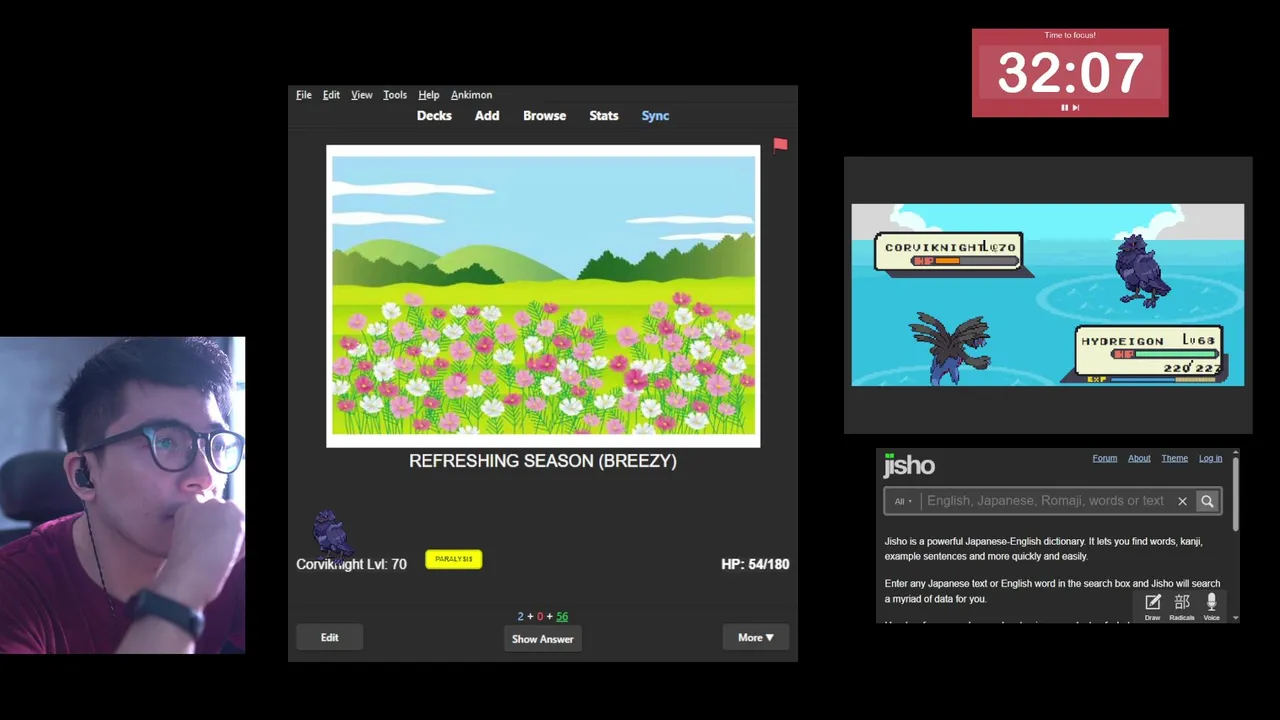1280x720 pixels.
Task: Open the All search filter dropdown
Action: coord(903,501)
